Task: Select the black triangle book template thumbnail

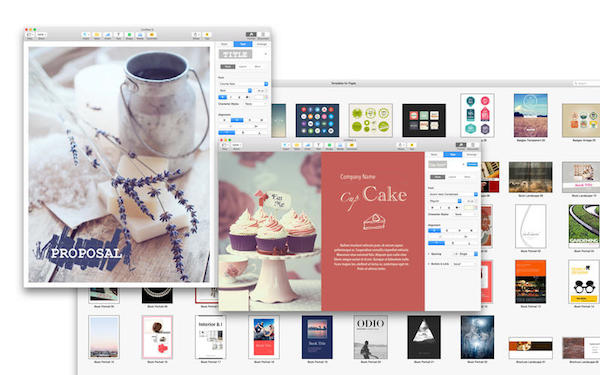Action: point(424,338)
